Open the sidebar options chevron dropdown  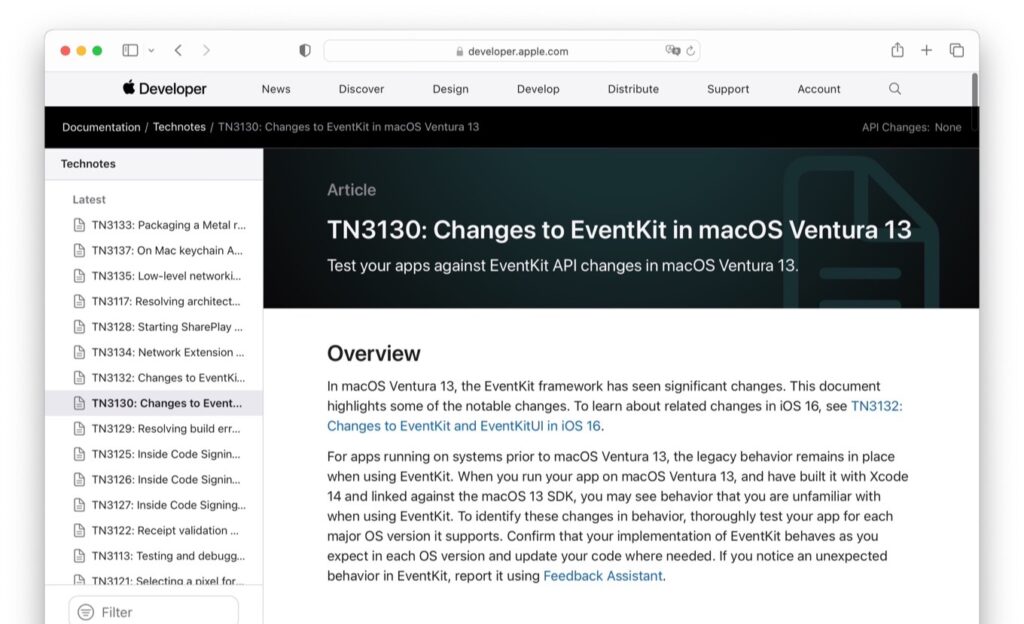152,49
